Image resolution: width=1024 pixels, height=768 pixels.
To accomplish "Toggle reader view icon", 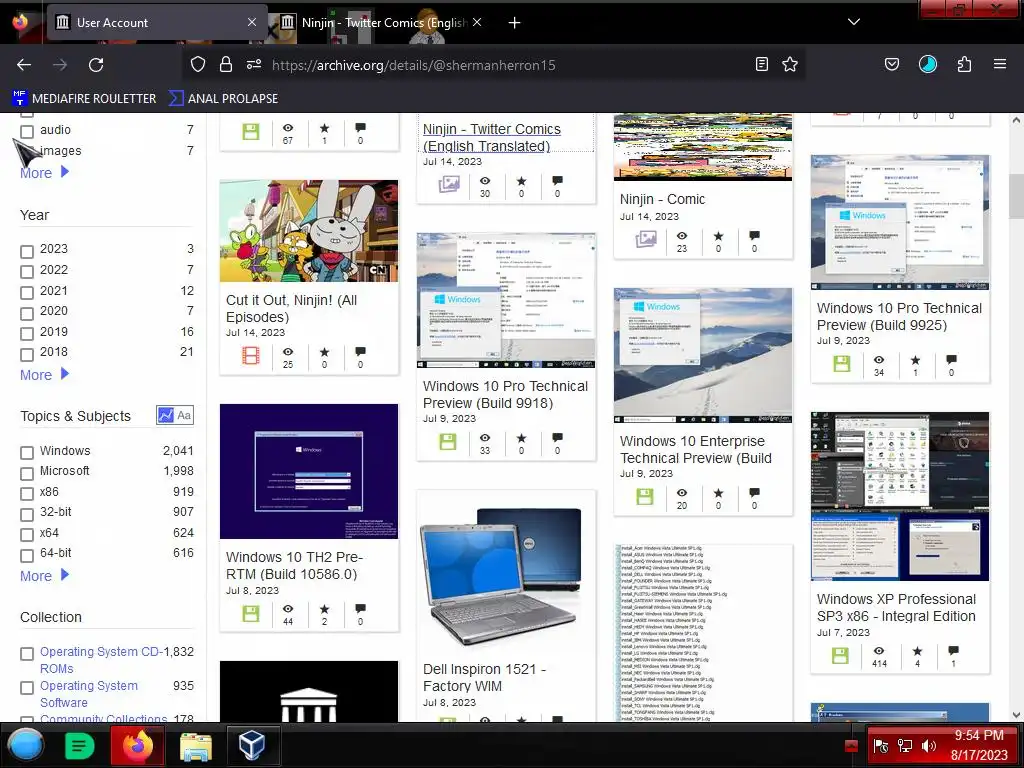I will pyautogui.click(x=761, y=64).
